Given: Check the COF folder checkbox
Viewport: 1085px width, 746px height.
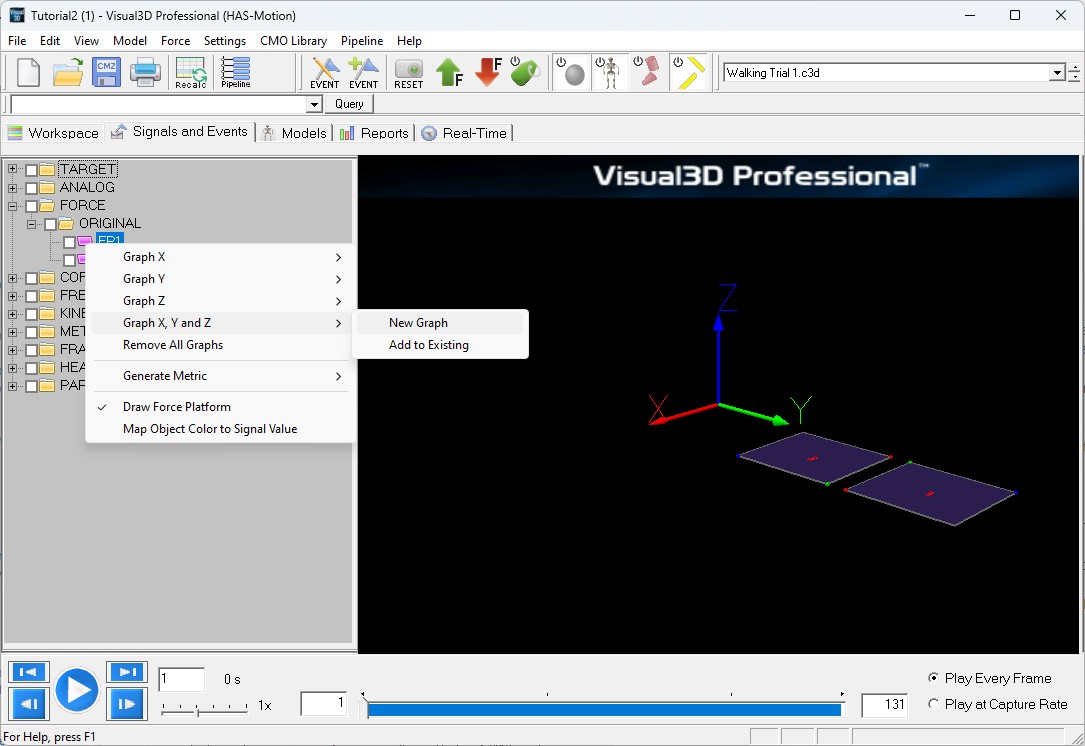Looking at the screenshot, I should click(x=31, y=278).
